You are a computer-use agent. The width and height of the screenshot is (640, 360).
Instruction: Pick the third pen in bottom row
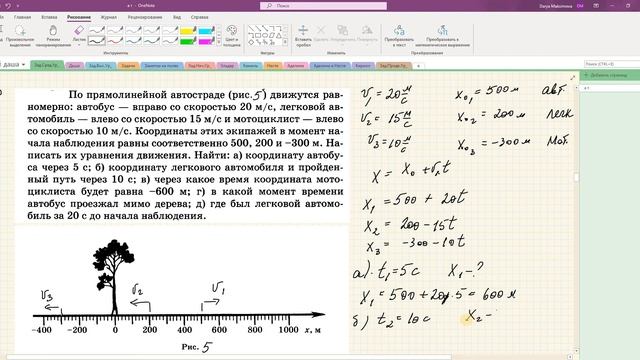click(x=133, y=40)
